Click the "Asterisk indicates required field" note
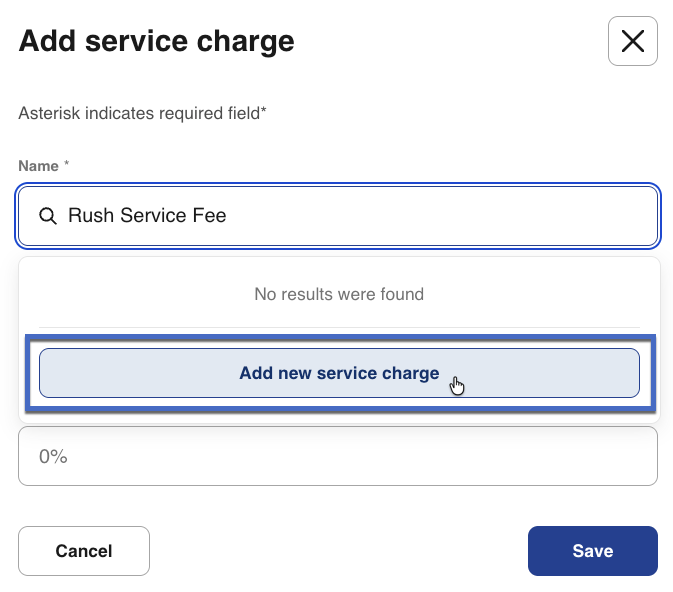673x592 pixels. pyautogui.click(x=142, y=114)
